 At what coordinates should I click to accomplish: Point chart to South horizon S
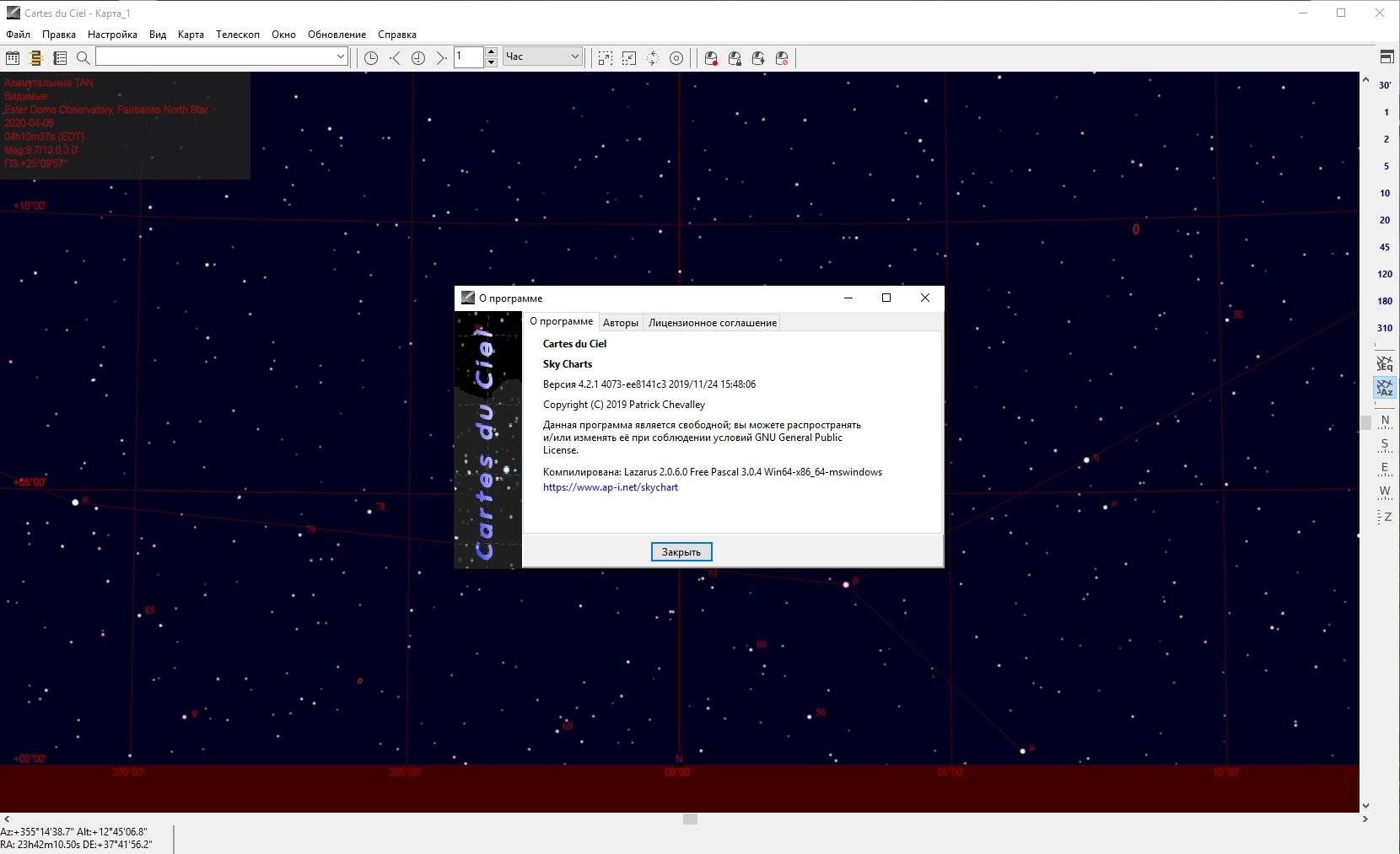pyautogui.click(x=1385, y=446)
